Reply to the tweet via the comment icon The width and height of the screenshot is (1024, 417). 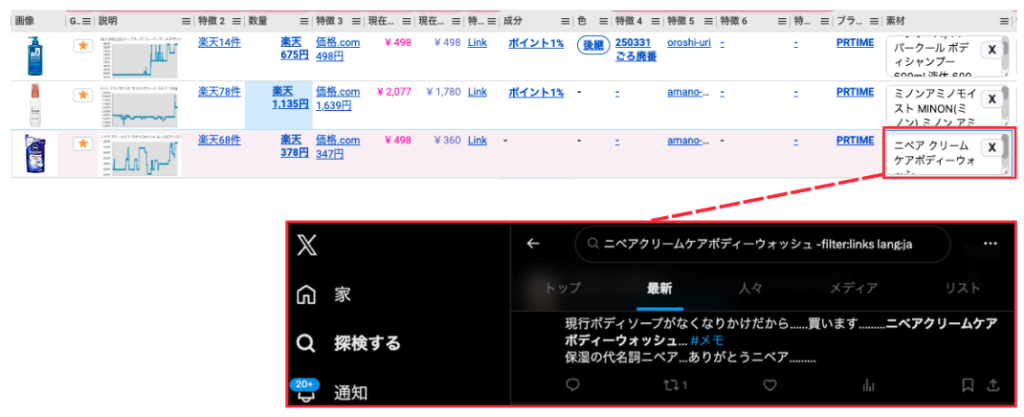pyautogui.click(x=573, y=384)
